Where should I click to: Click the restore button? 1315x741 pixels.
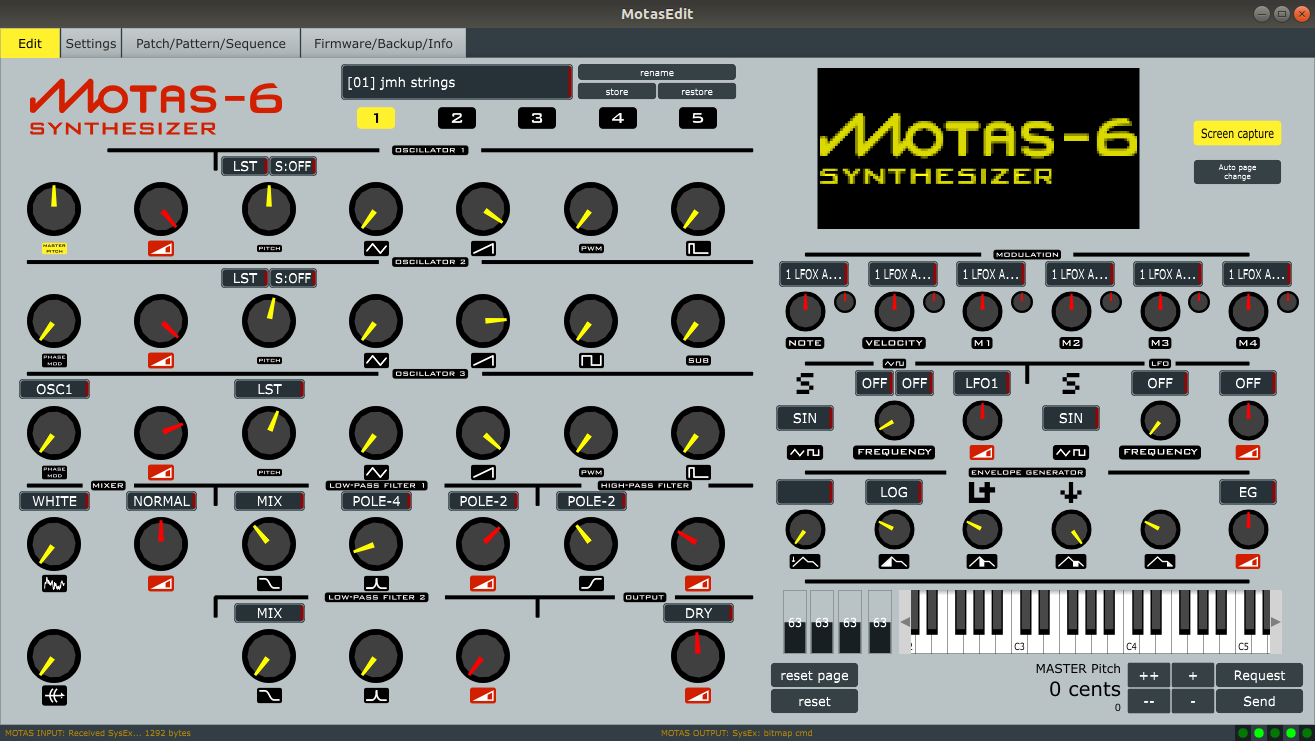pos(697,92)
